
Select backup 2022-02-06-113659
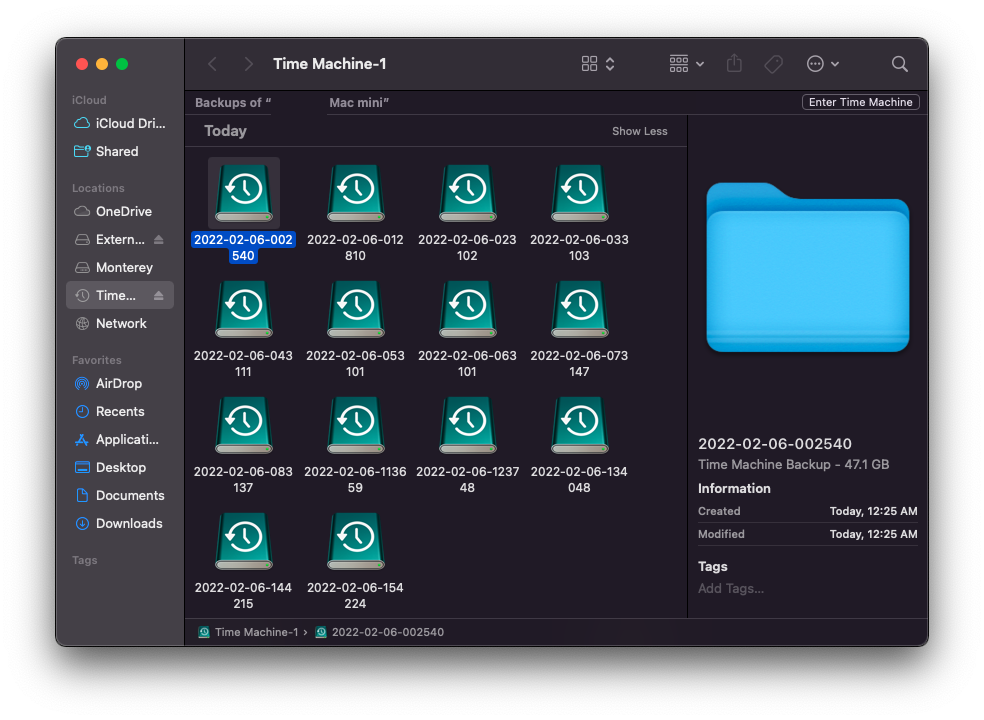(355, 425)
